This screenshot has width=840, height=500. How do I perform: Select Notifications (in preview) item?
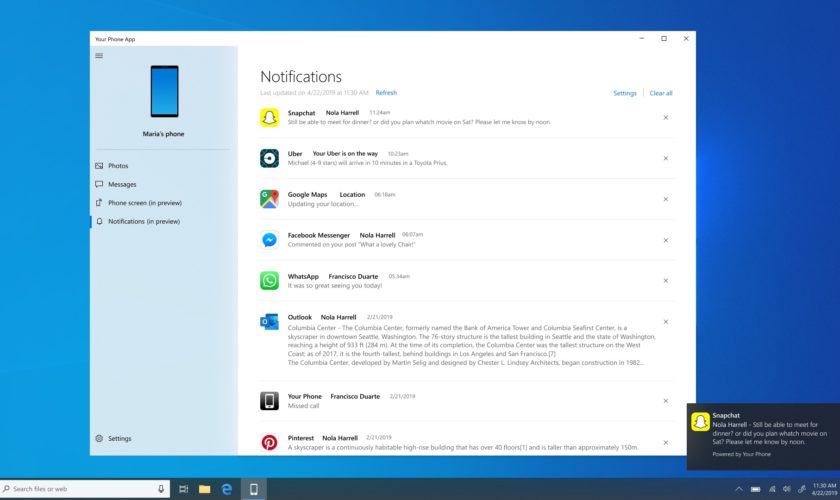pyautogui.click(x=144, y=222)
